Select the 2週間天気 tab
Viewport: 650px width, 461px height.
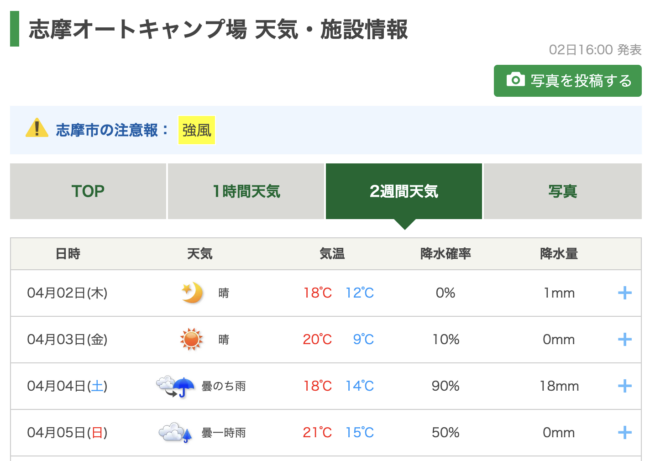[x=404, y=191]
